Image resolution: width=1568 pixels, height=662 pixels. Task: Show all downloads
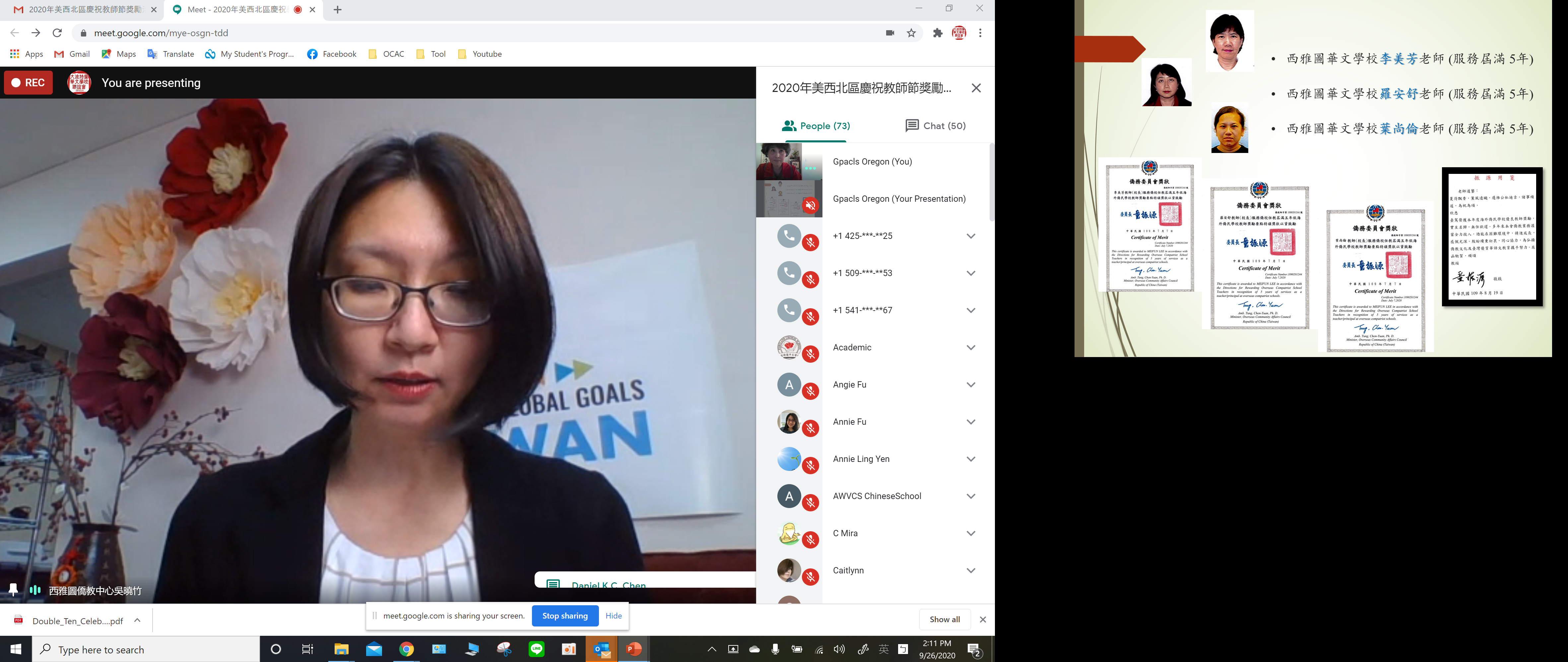944,620
